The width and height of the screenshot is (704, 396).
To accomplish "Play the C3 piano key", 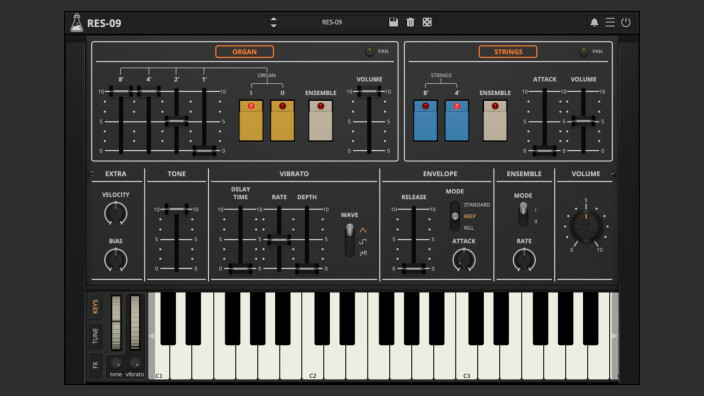I will pos(466,361).
